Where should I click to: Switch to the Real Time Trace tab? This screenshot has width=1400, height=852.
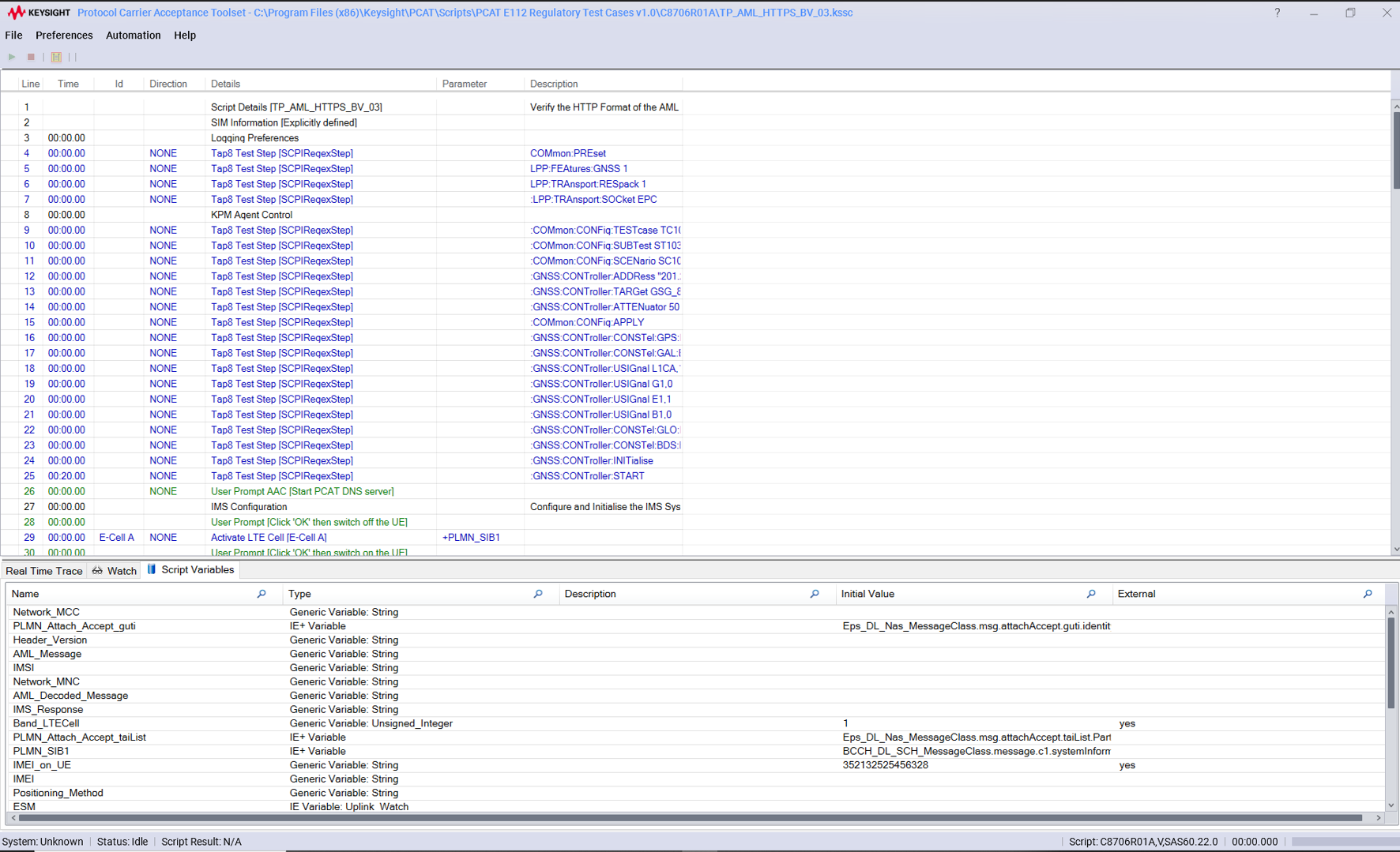(44, 571)
